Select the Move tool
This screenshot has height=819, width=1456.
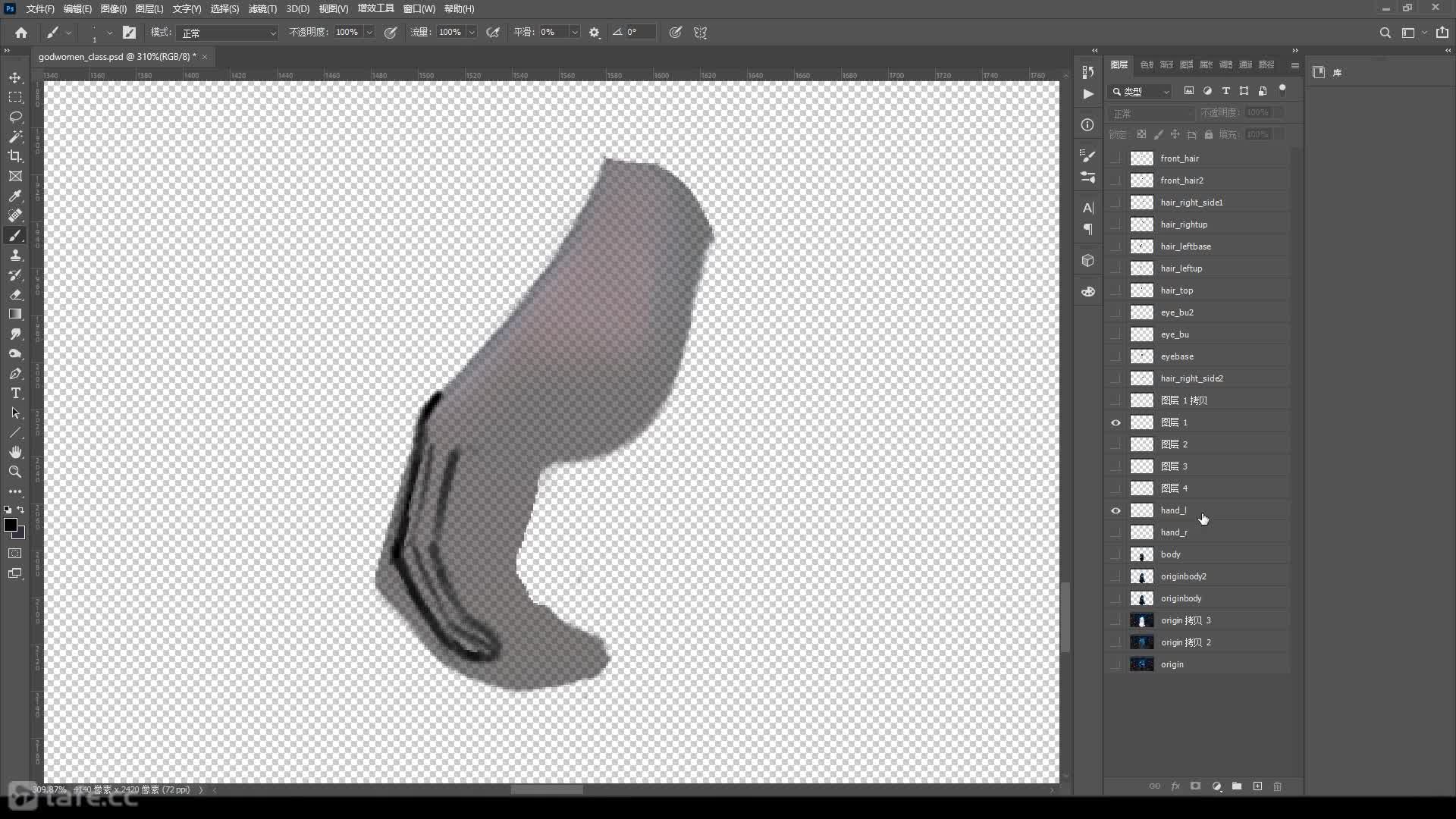[x=15, y=78]
